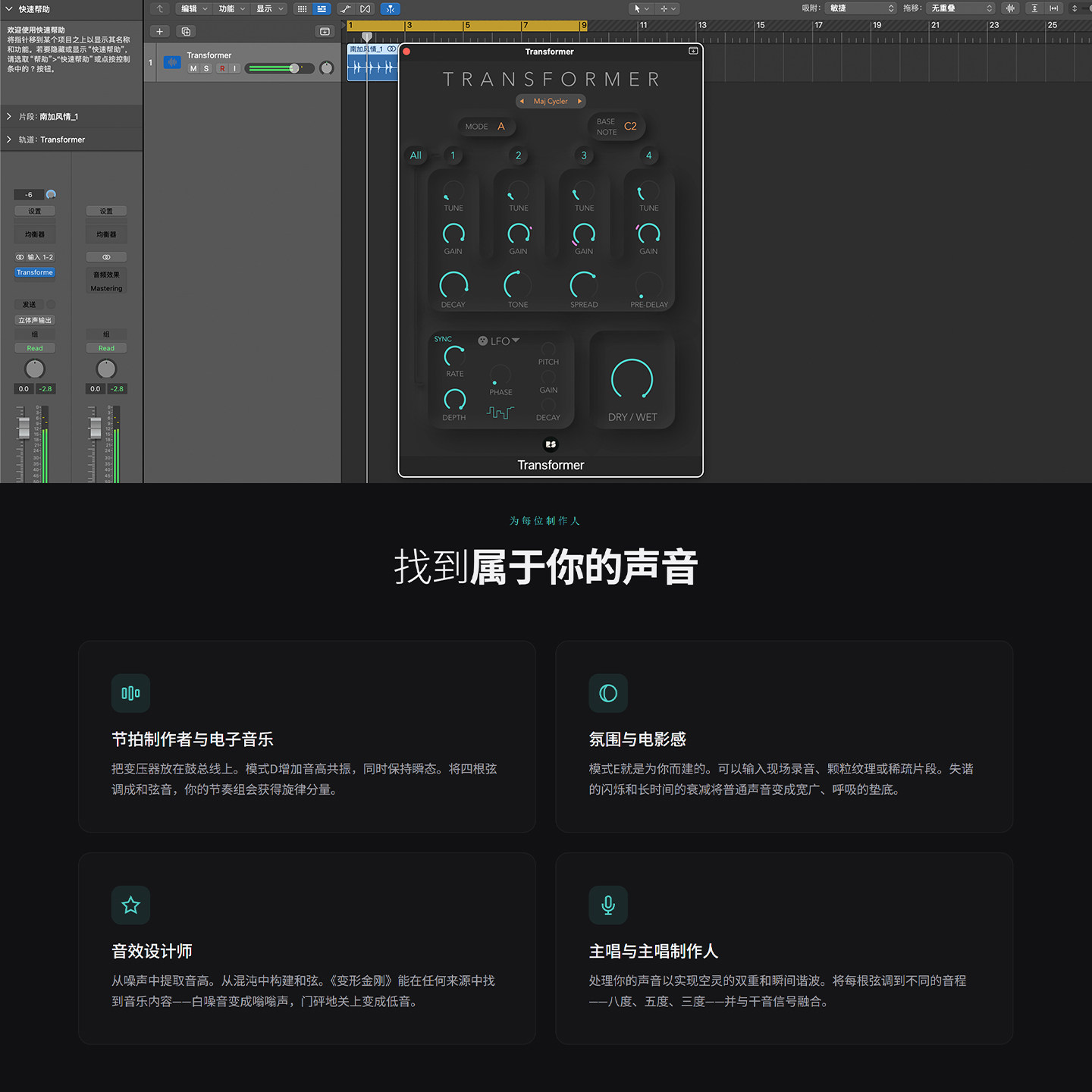
Task: Open the MODE A selector
Action: coord(485,127)
